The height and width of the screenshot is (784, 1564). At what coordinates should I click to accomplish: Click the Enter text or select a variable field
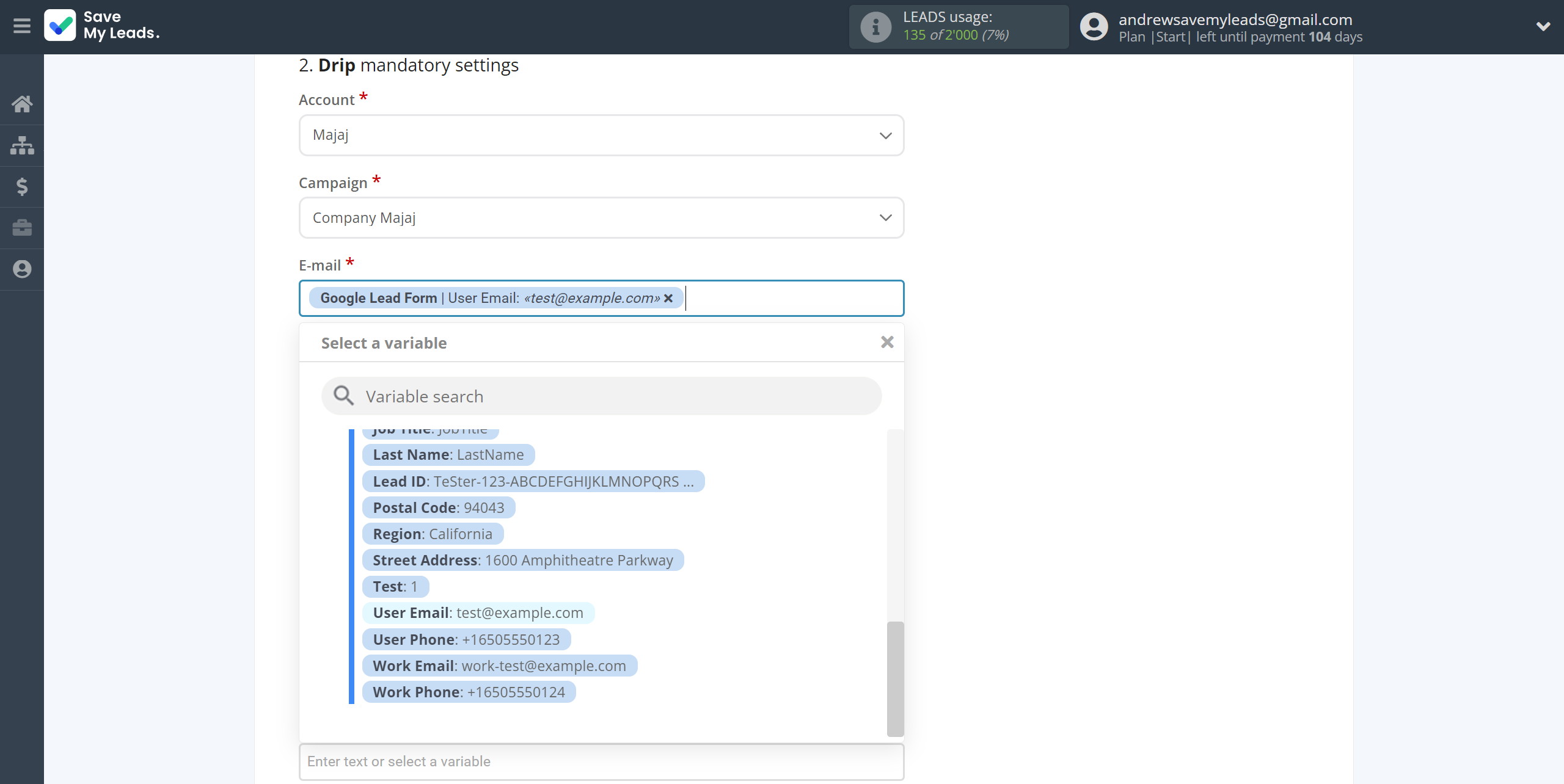(601, 761)
